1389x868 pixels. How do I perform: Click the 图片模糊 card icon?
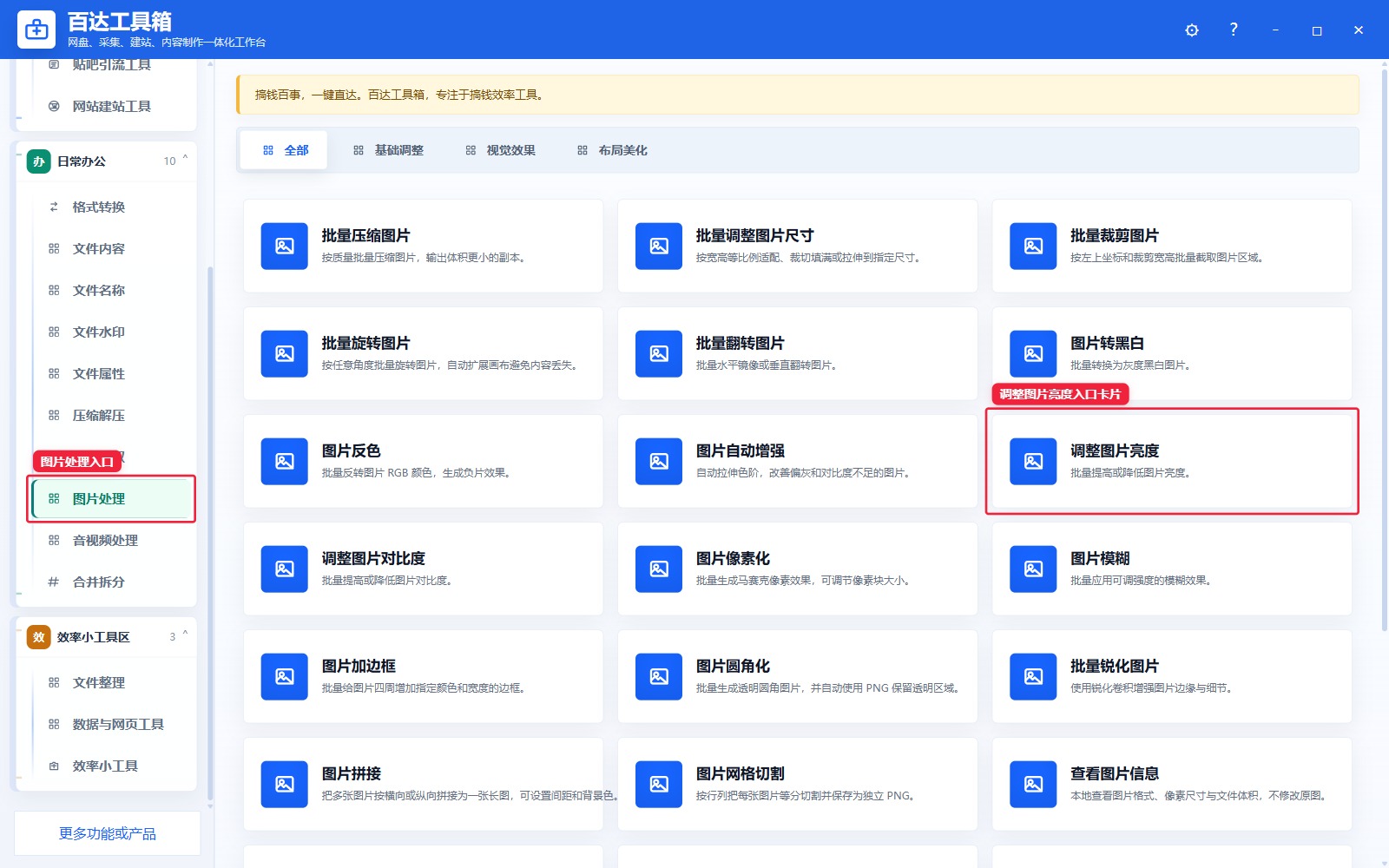click(x=1033, y=569)
